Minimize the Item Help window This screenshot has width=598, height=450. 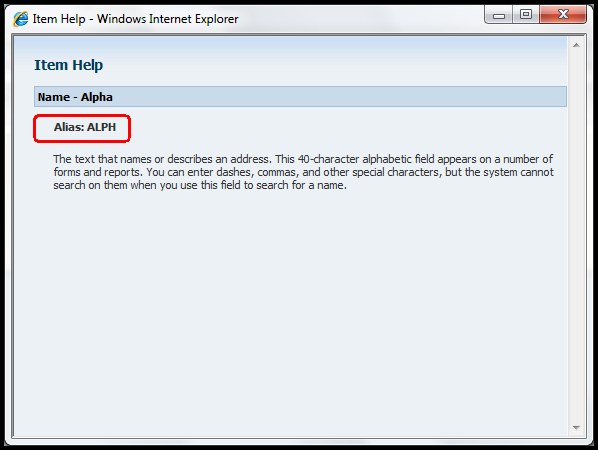tap(498, 15)
